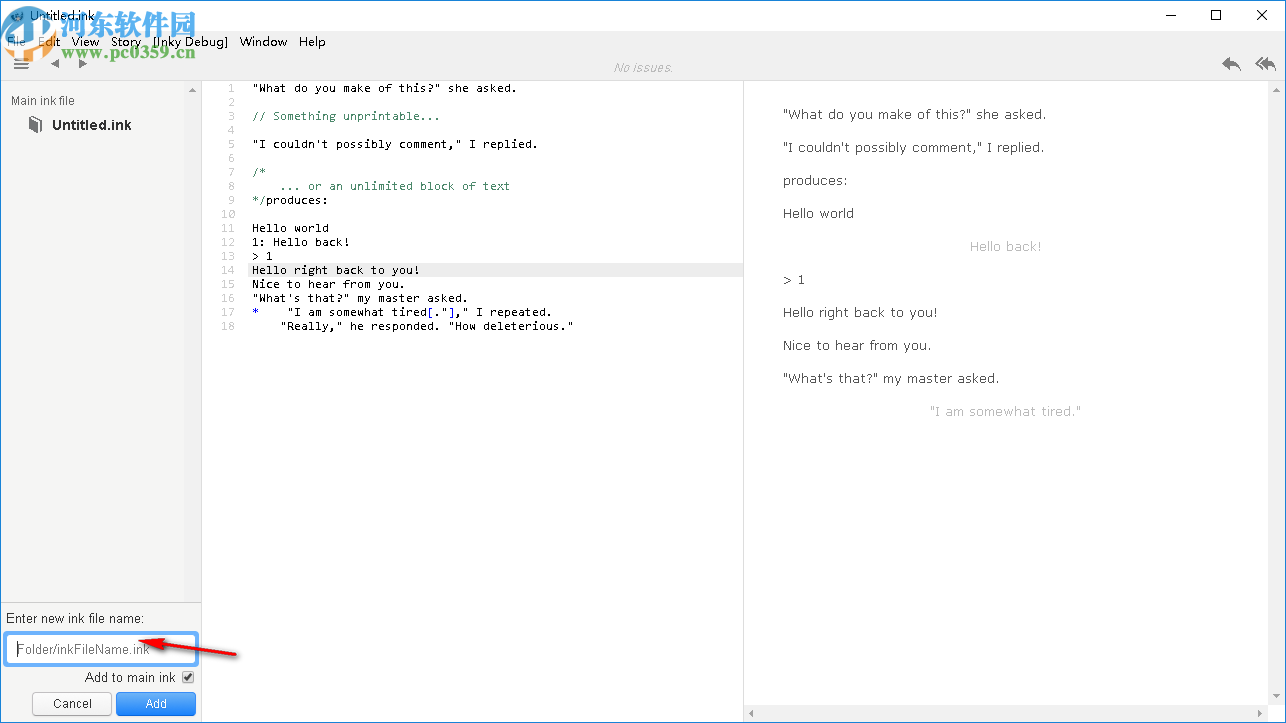
Task: Toggle the Add to main ink checkbox
Action: pos(188,677)
